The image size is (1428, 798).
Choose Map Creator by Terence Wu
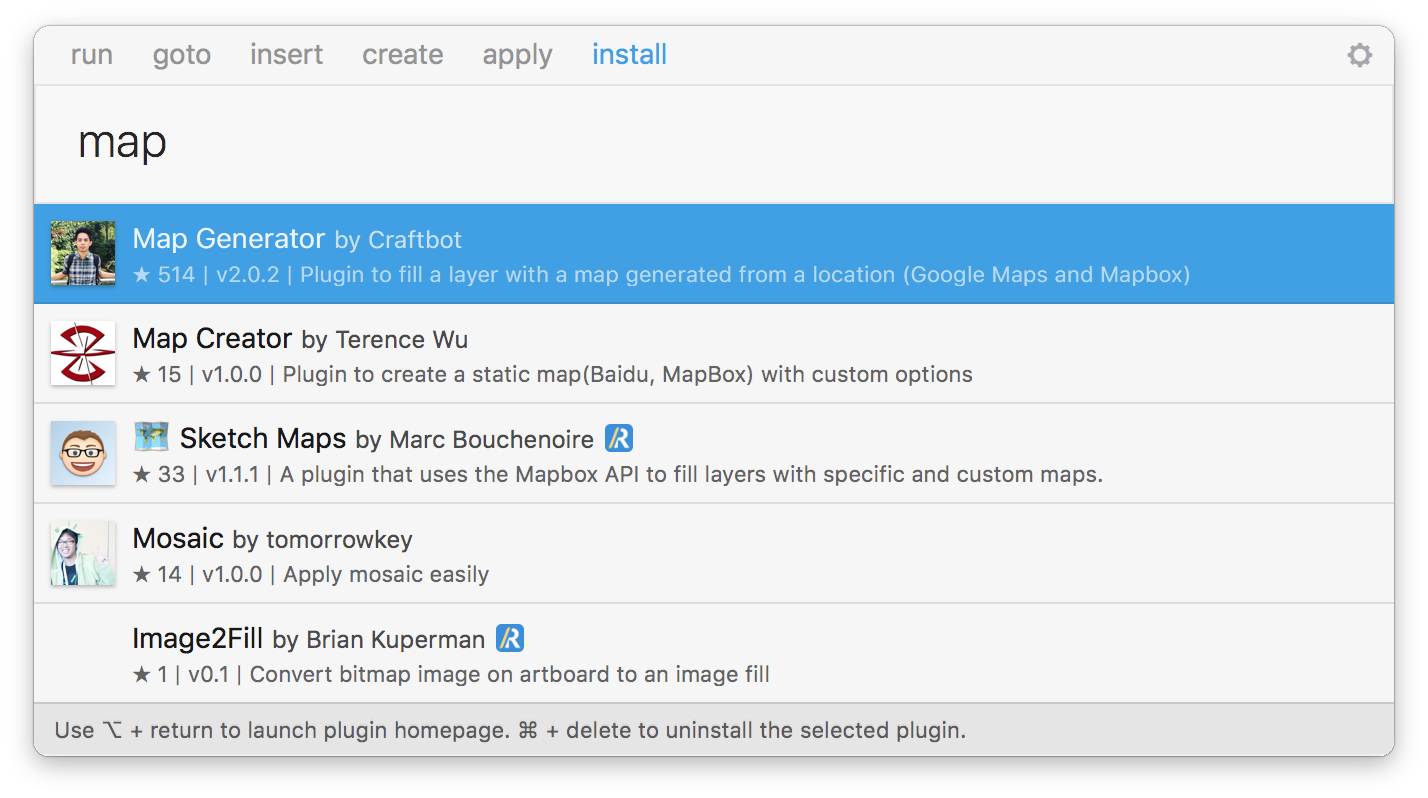(300, 339)
